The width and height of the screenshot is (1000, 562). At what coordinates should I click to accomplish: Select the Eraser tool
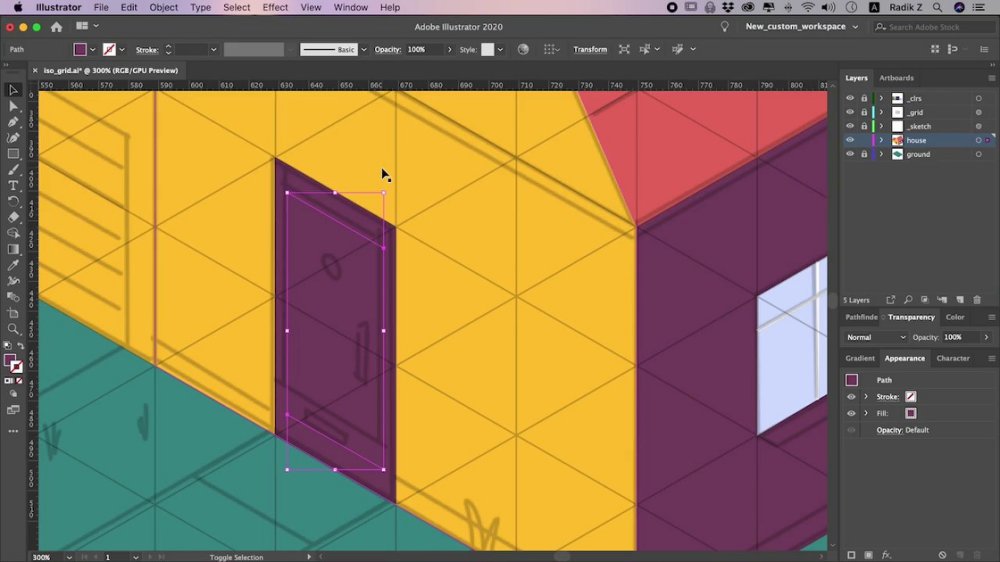13,218
